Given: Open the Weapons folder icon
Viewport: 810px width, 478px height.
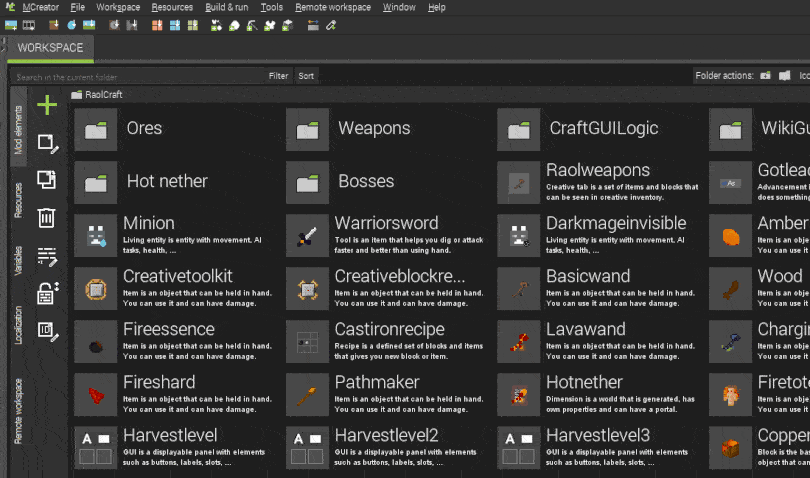Looking at the screenshot, I should [307, 130].
